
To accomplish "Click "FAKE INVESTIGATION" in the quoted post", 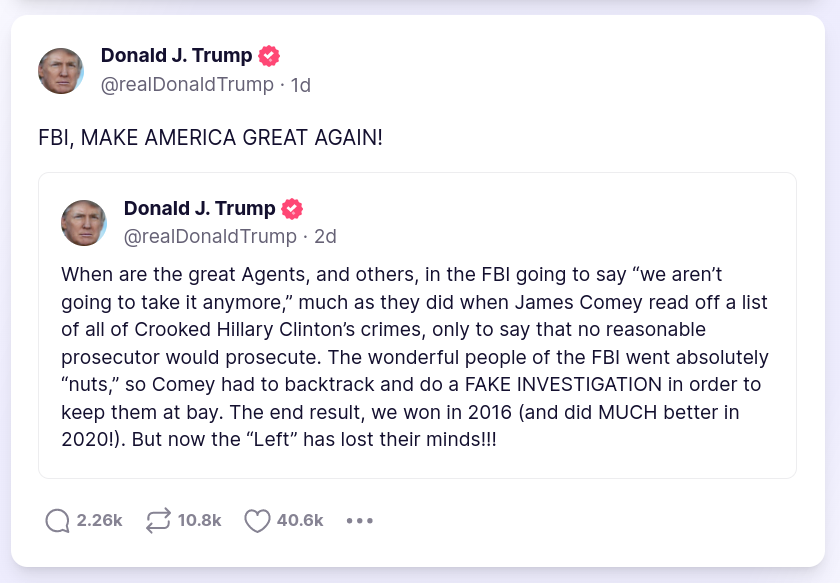I will (x=577, y=385).
